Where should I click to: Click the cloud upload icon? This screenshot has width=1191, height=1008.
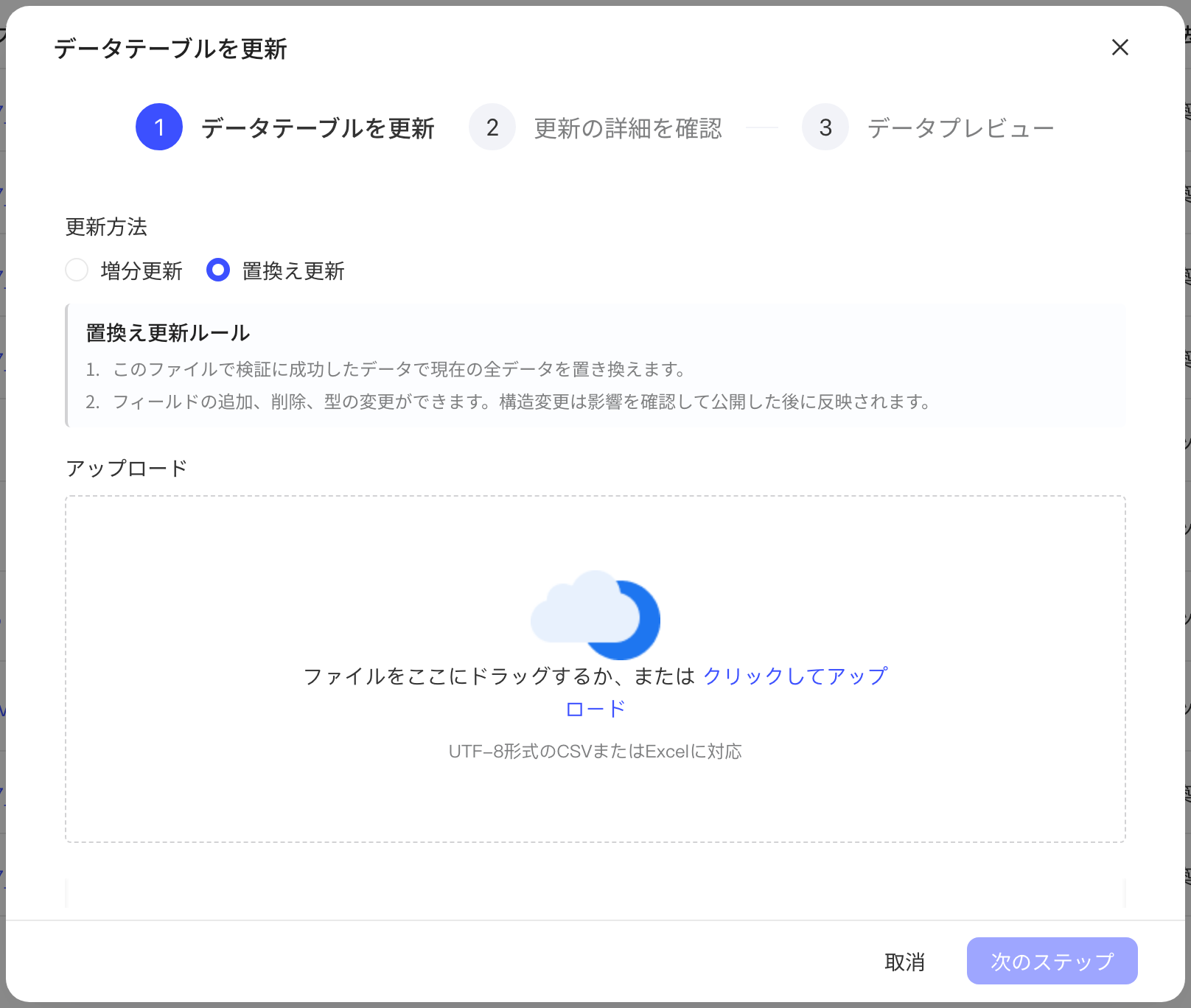595,615
